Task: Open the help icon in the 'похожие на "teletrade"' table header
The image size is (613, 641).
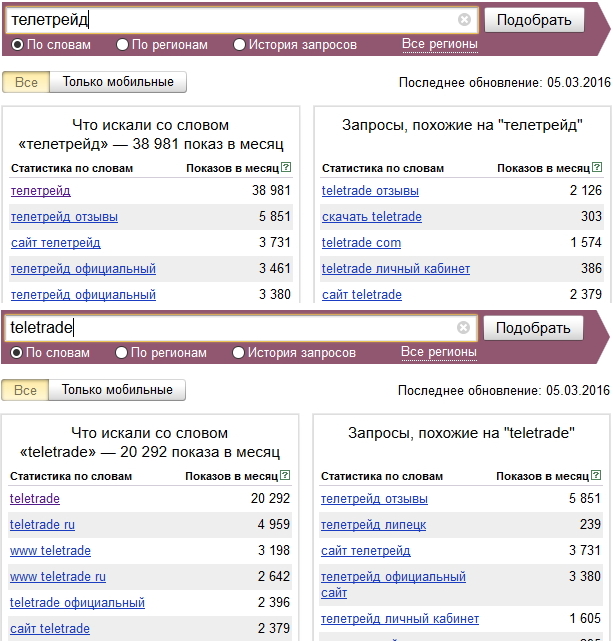Action: (597, 475)
